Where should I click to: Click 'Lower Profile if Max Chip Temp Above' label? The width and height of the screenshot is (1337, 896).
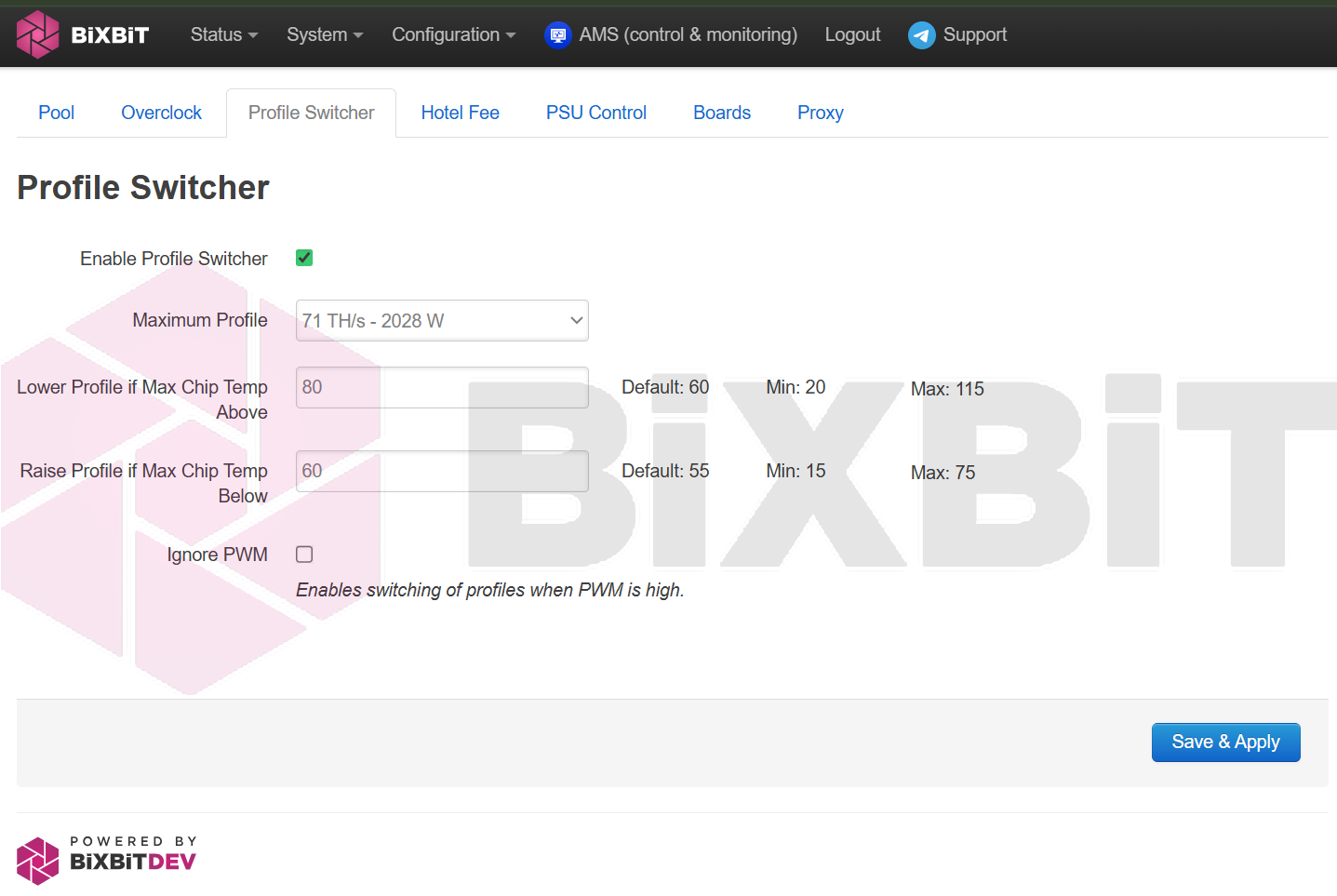point(142,399)
